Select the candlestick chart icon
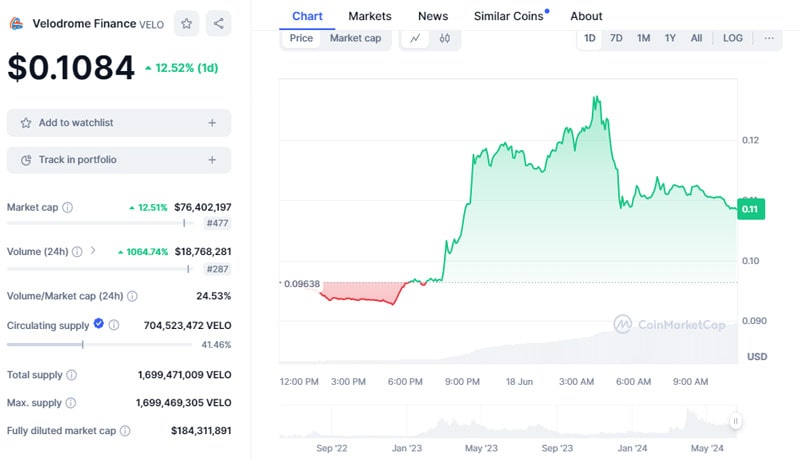Screen dimensions: 800x460 click(x=444, y=38)
